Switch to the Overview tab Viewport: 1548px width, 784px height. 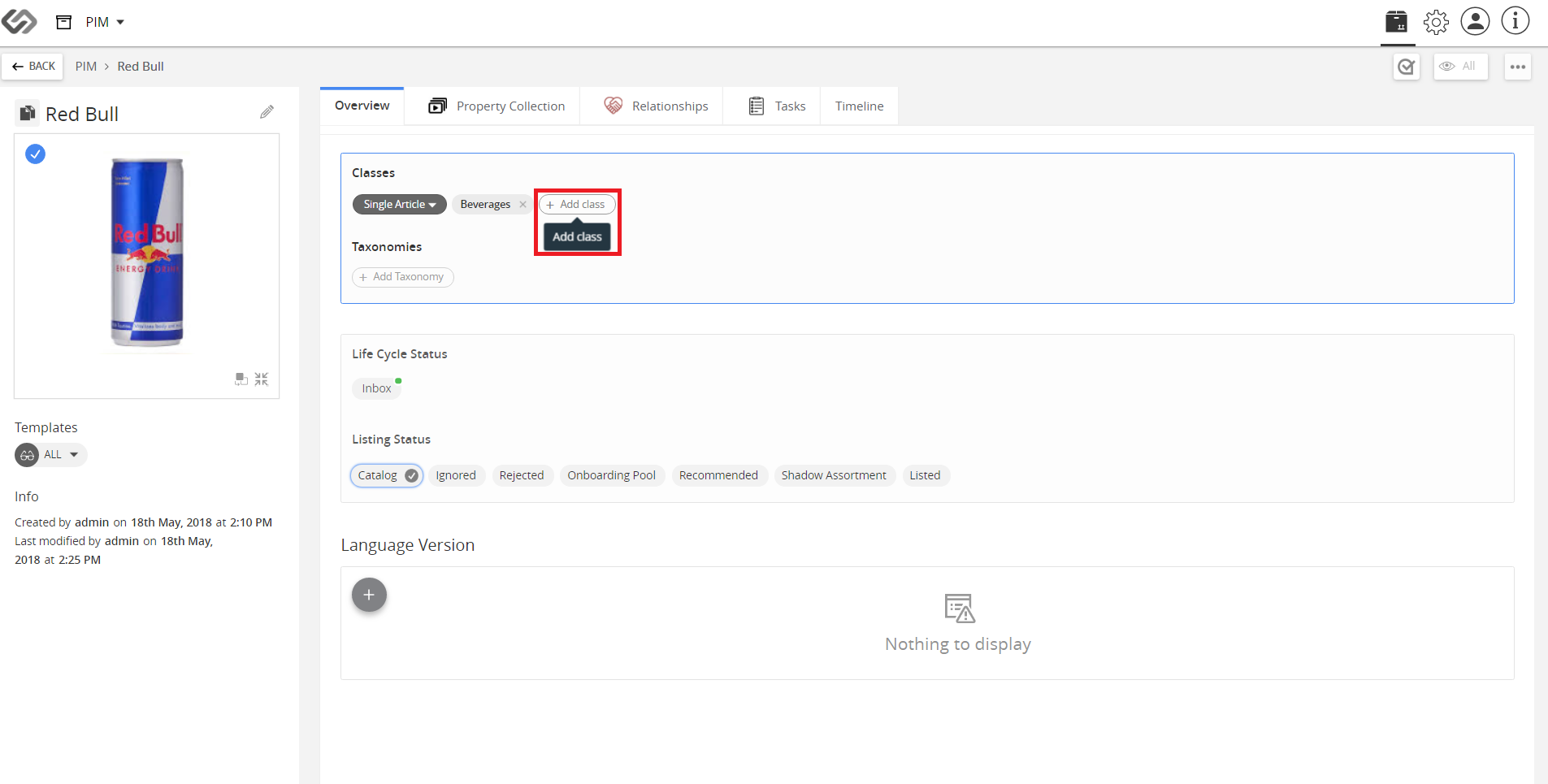coord(362,106)
